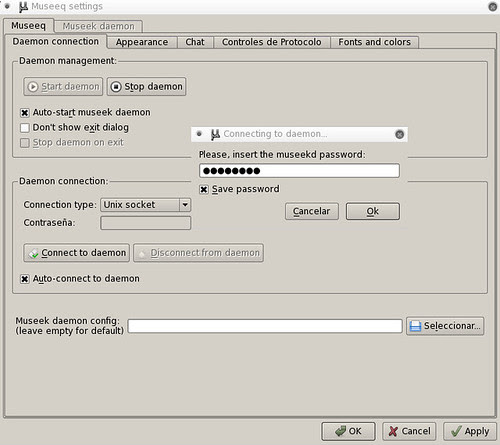Apply settings using the green checkmark button

pos(470,431)
